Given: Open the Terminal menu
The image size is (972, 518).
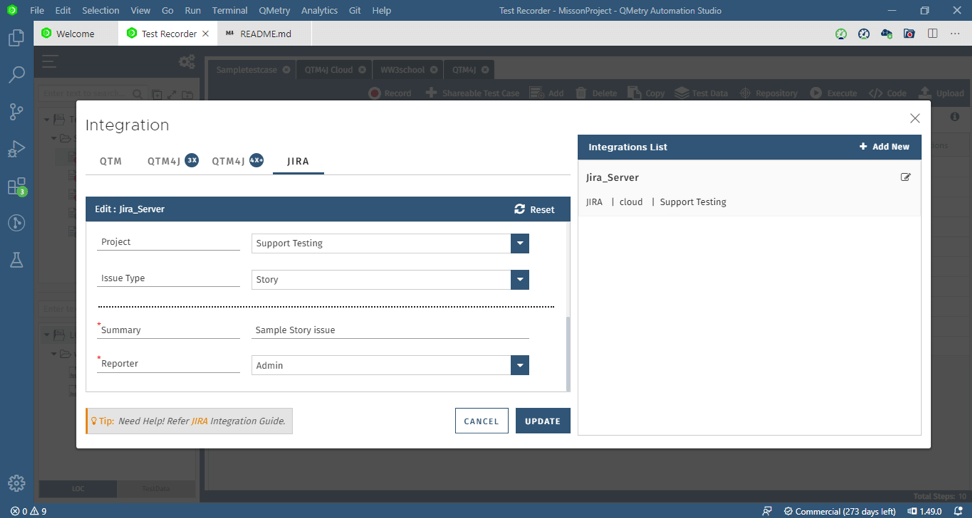Looking at the screenshot, I should (x=230, y=11).
